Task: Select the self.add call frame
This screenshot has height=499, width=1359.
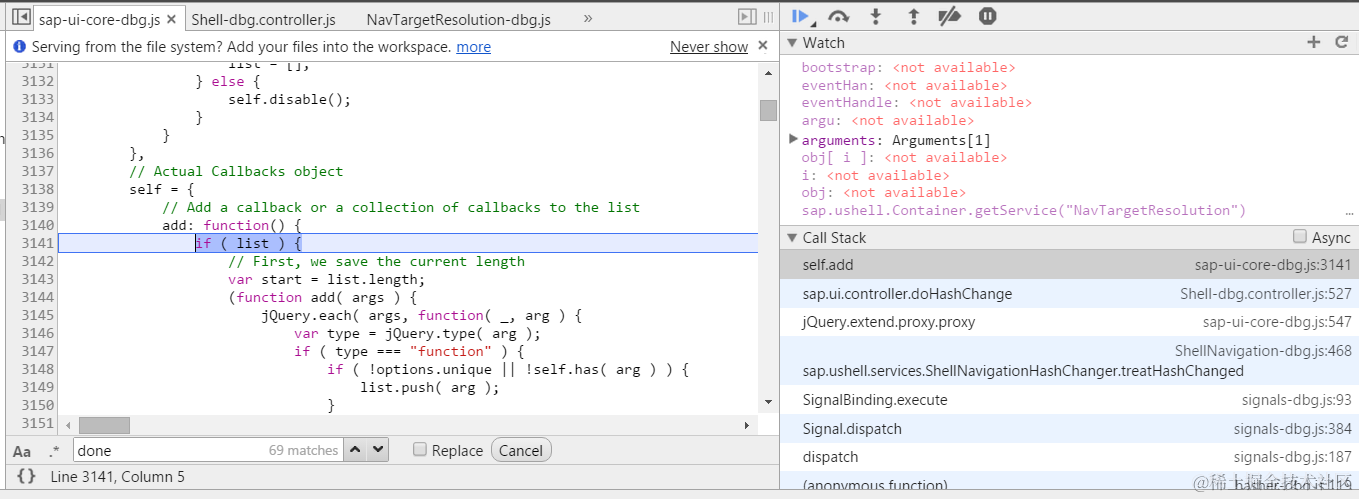Action: click(x=1069, y=265)
